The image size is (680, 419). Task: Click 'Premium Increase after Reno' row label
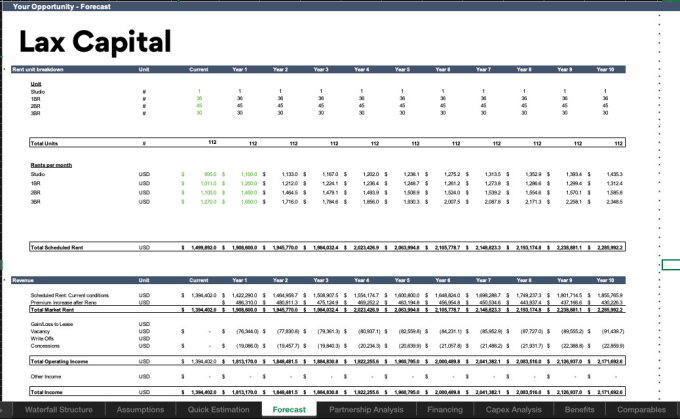(64, 302)
